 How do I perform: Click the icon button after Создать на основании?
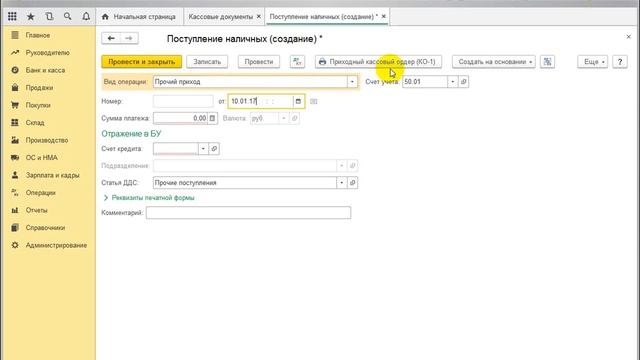(547, 62)
